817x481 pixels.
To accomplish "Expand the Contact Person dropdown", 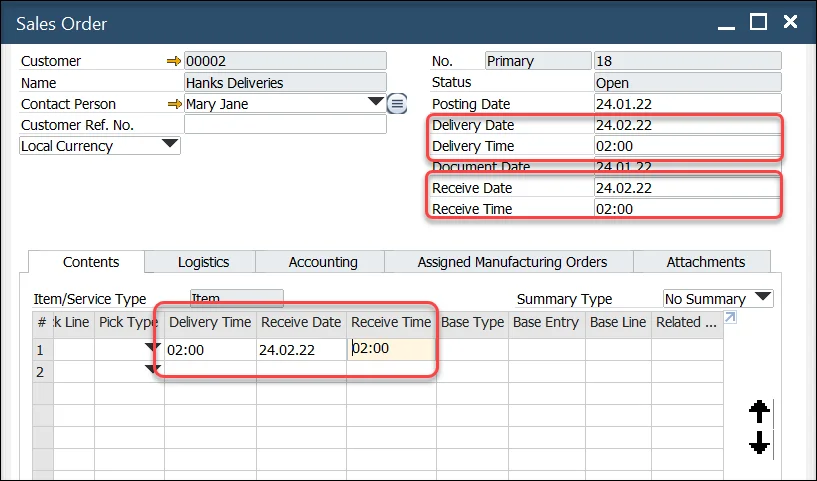I will [x=376, y=102].
